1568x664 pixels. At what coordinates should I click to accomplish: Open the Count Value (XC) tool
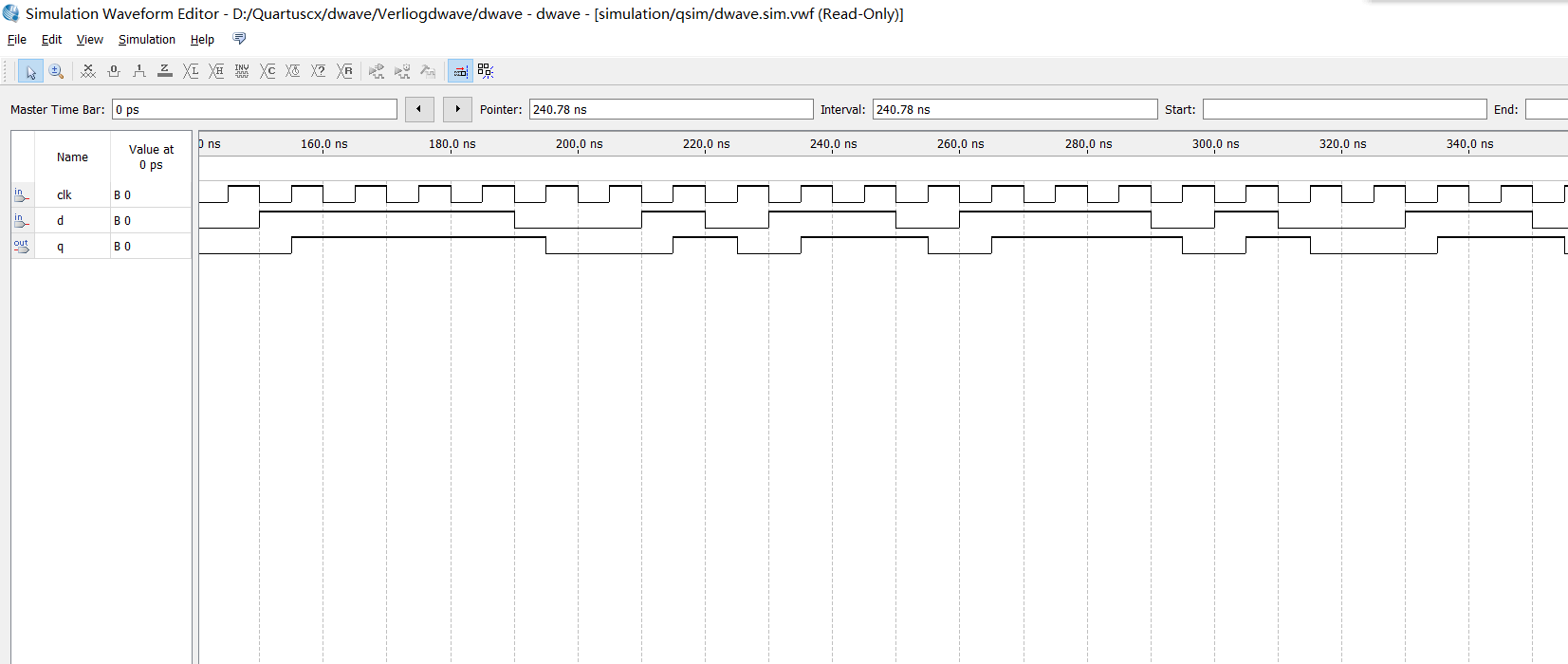click(x=267, y=71)
